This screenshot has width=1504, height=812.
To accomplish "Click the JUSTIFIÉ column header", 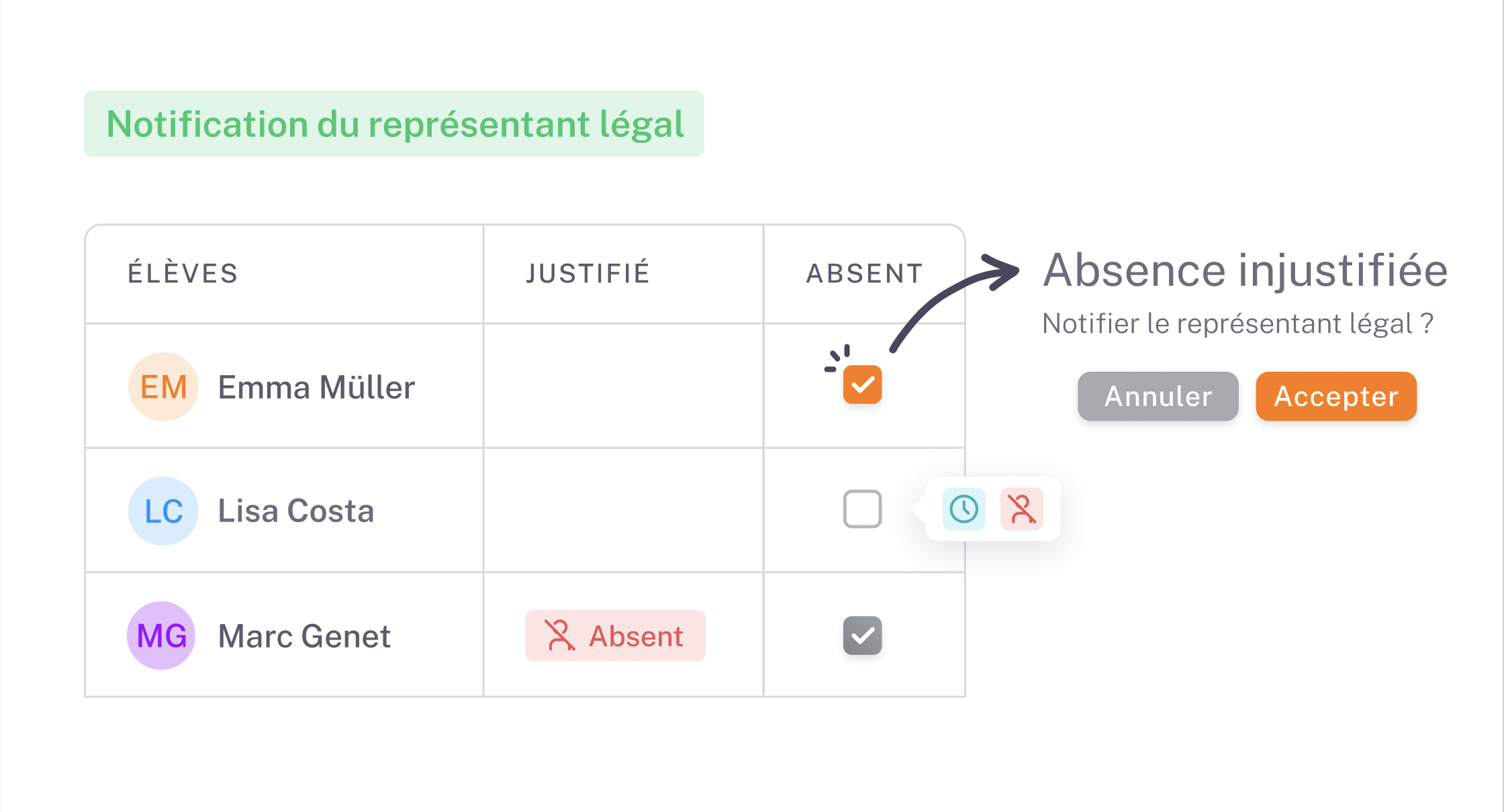I will pyautogui.click(x=587, y=274).
